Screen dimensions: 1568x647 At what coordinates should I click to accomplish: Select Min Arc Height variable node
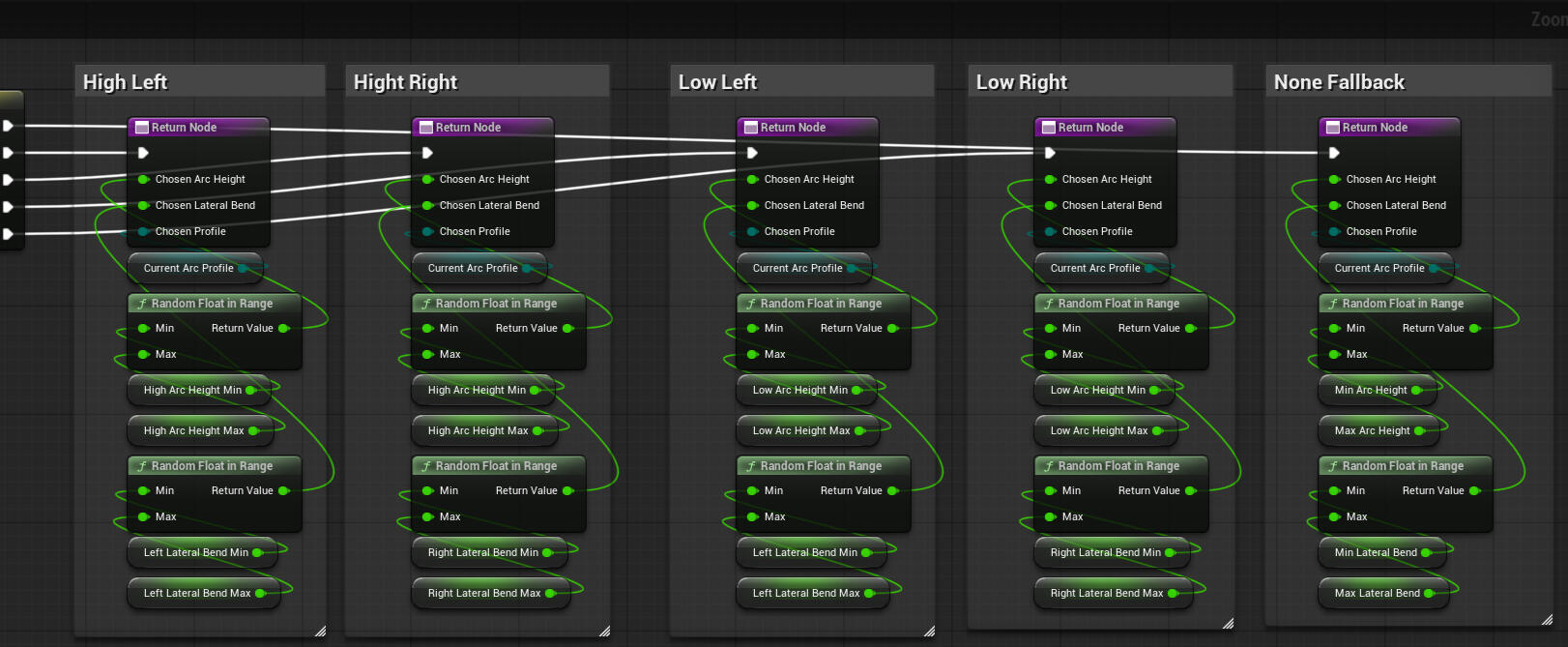pyautogui.click(x=1378, y=390)
